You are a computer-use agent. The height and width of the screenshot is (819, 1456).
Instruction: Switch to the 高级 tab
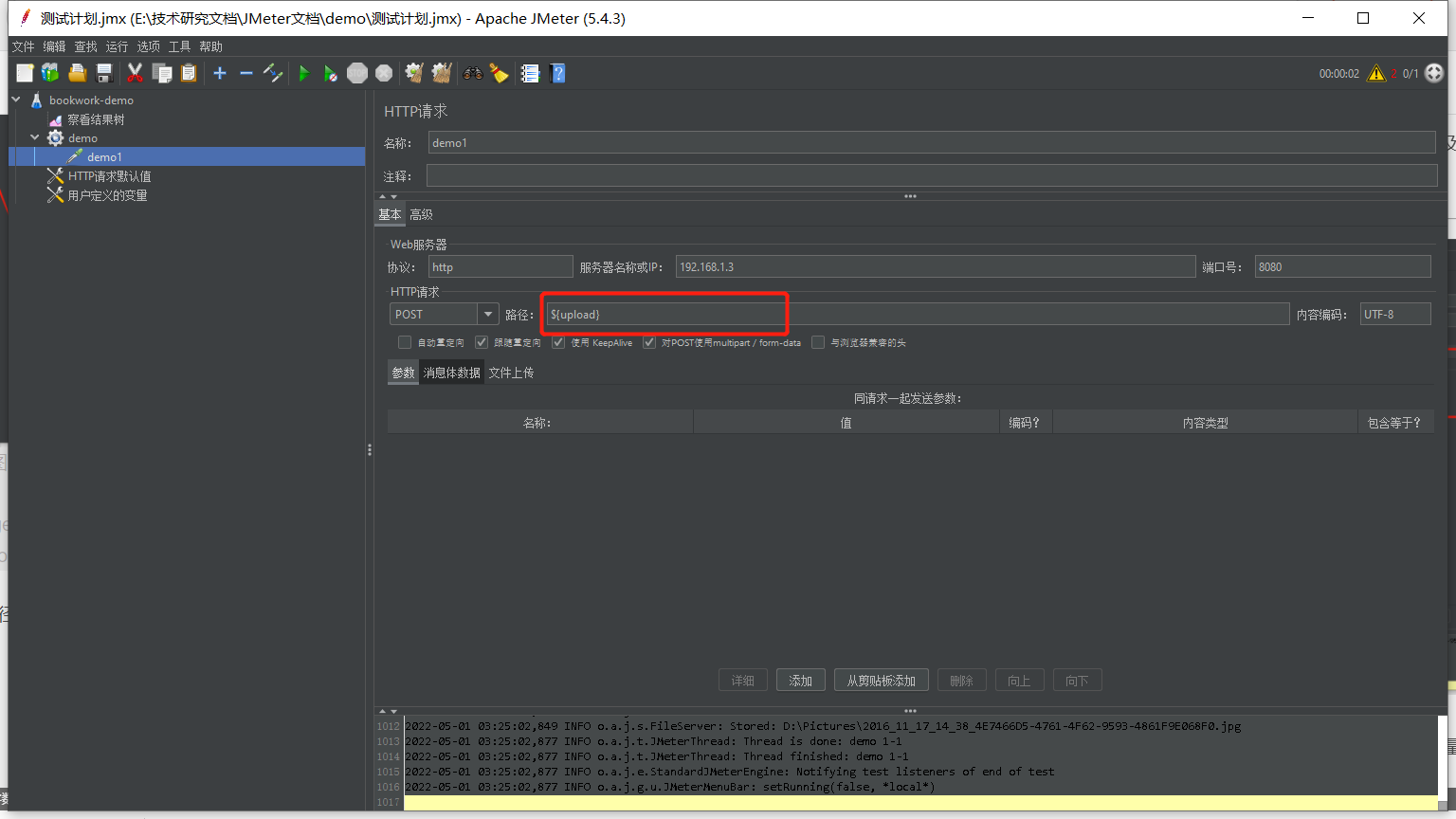point(421,214)
